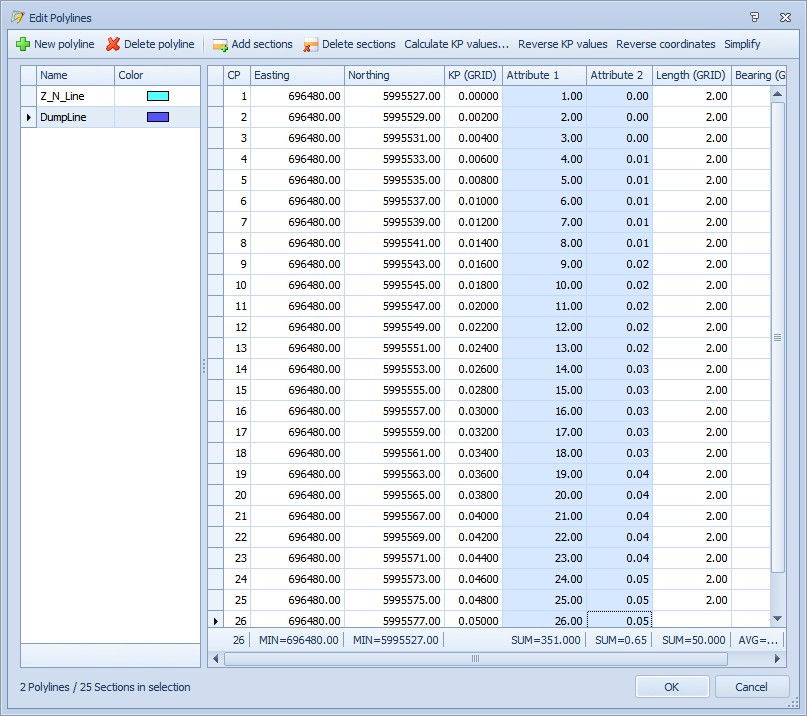Click the Attribute 2 cell in row 26
Image resolution: width=807 pixels, height=716 pixels.
tap(619, 621)
